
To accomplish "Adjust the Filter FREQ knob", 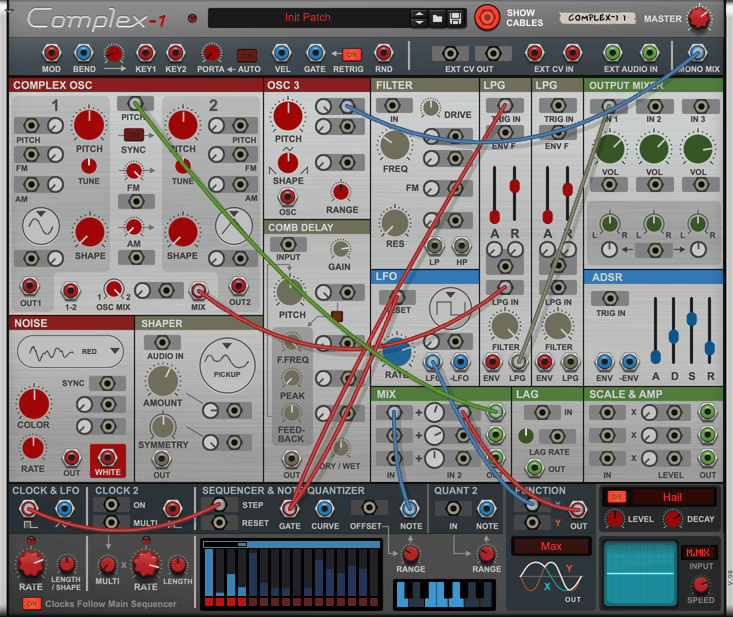I will pos(395,145).
